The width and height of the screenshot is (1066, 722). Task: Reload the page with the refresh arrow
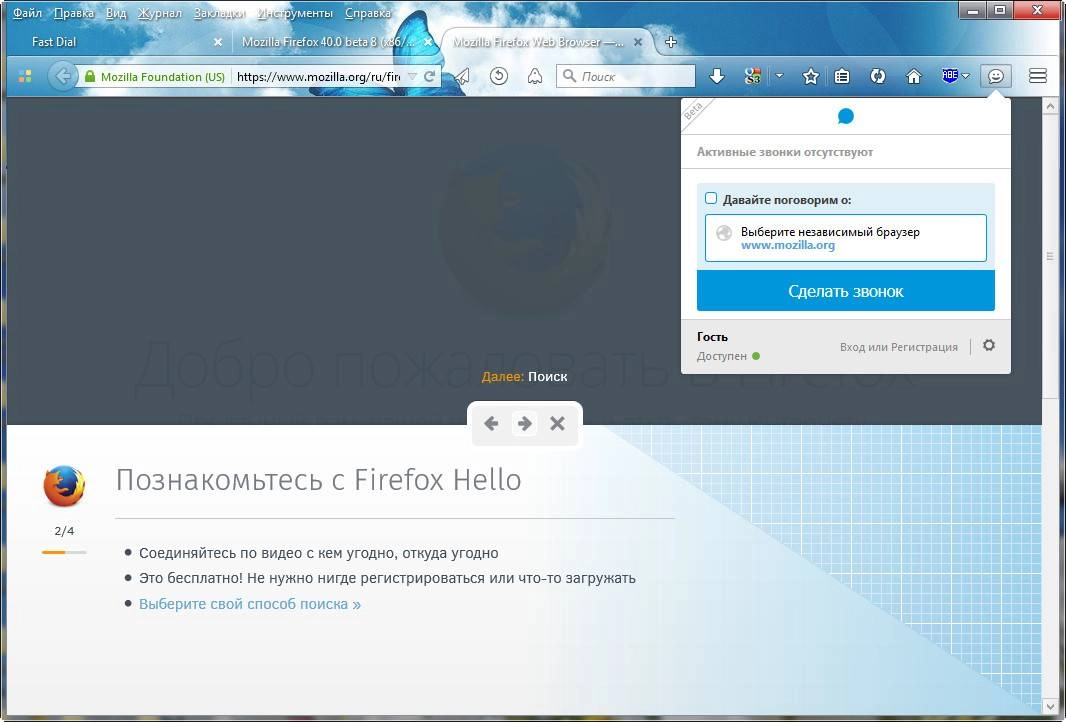[x=429, y=76]
